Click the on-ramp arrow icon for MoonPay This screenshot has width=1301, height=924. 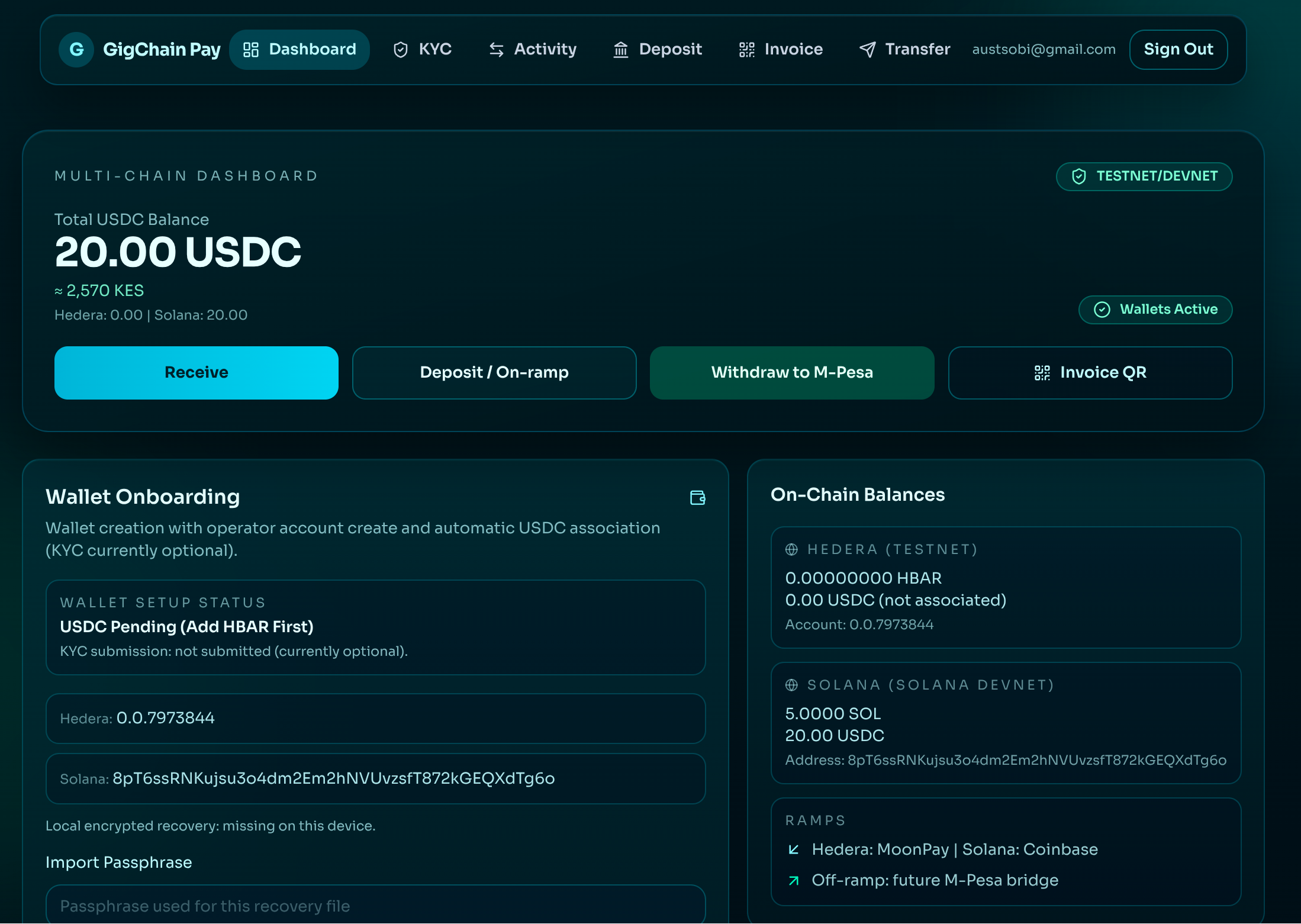click(x=794, y=849)
